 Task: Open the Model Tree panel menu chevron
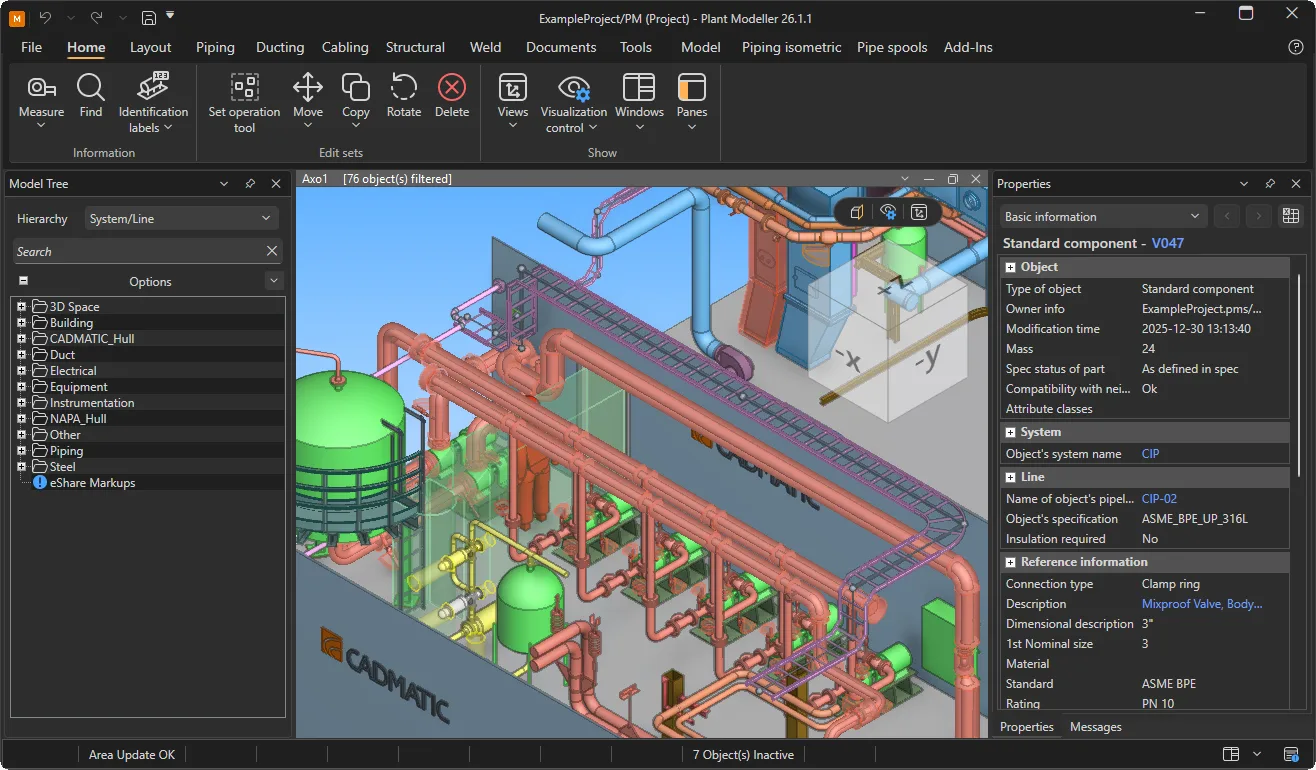point(224,184)
